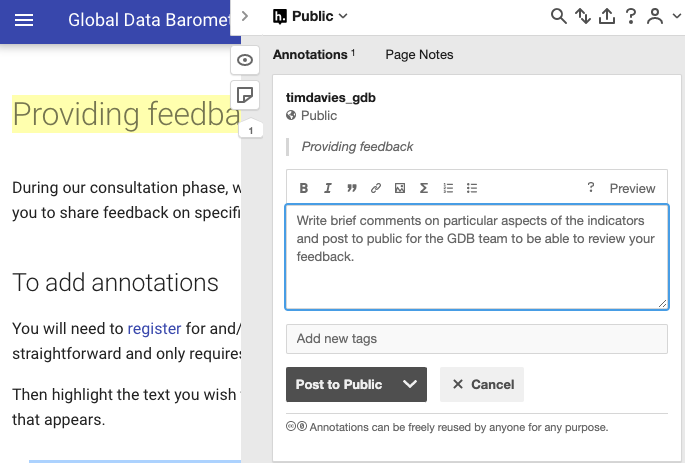
Task: Open the sort annotations icon
Action: click(583, 16)
